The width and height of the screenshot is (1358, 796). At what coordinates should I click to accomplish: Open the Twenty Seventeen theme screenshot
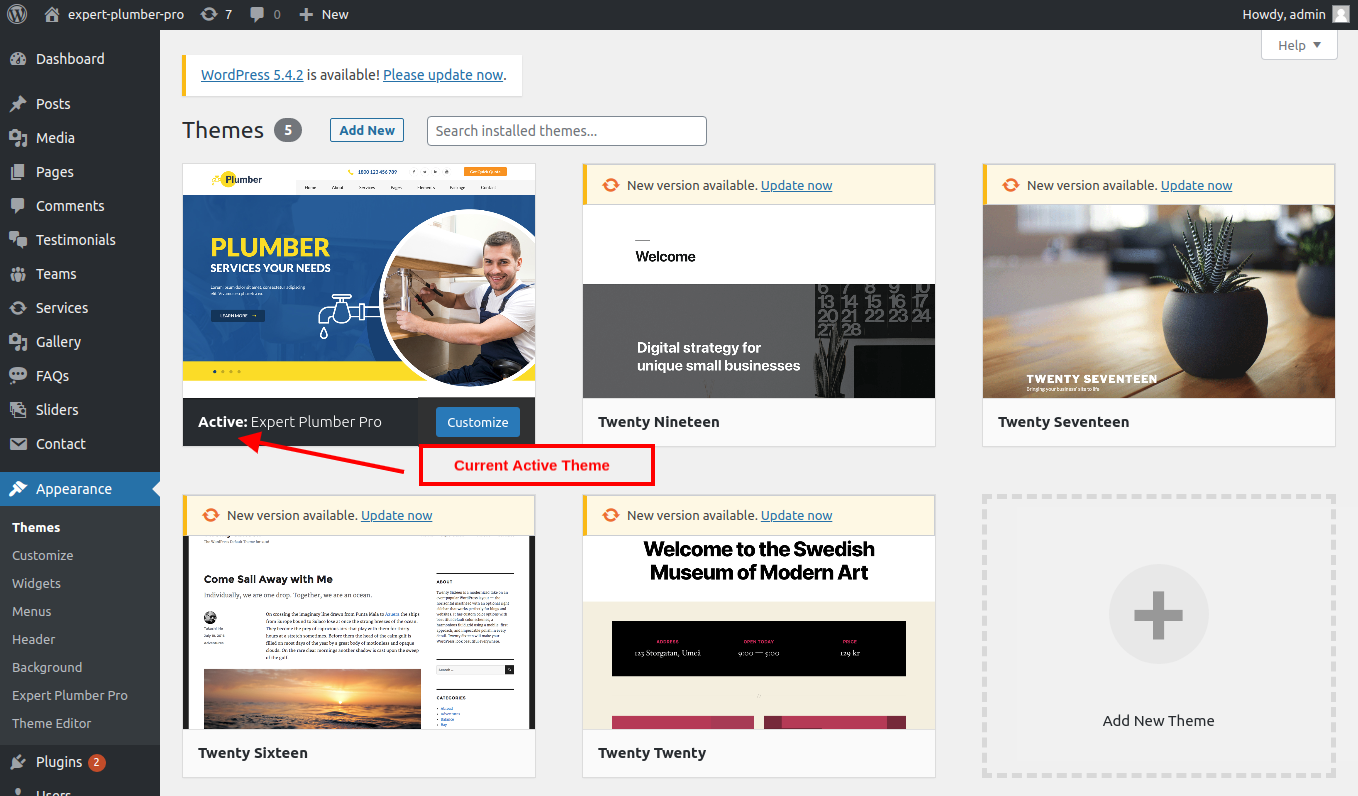[x=1159, y=302]
